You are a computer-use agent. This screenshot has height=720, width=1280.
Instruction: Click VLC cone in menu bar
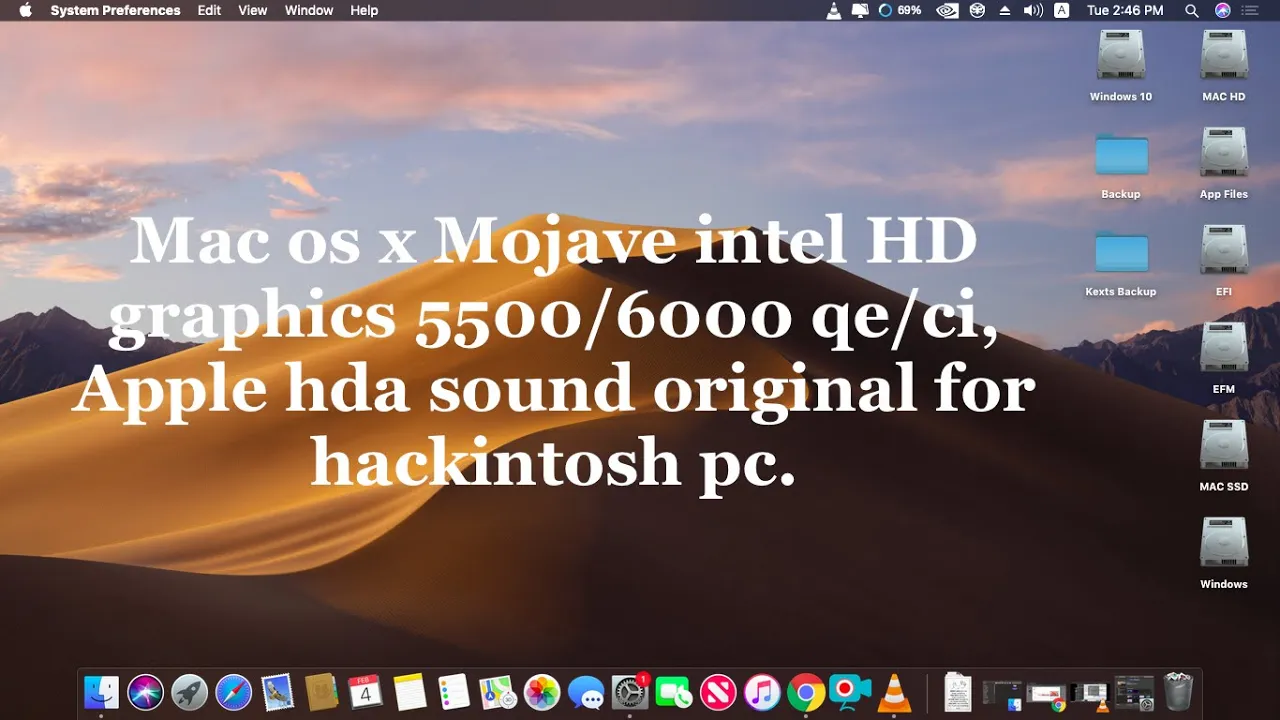[834, 10]
